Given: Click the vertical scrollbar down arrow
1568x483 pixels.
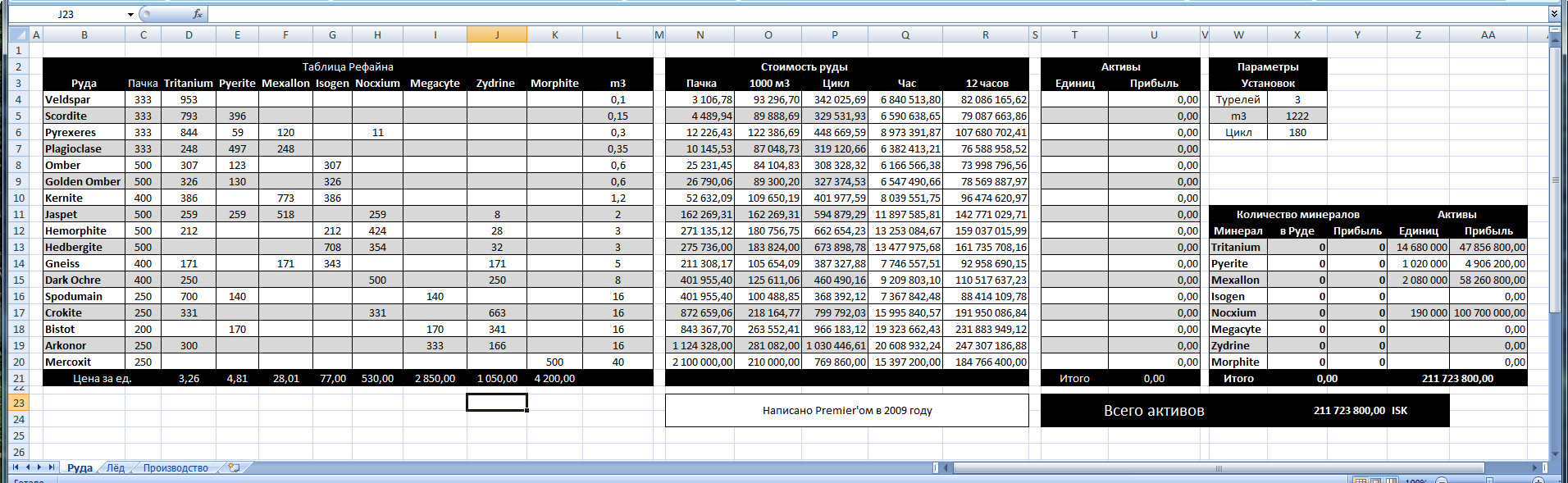Looking at the screenshot, I should click(x=1555, y=453).
